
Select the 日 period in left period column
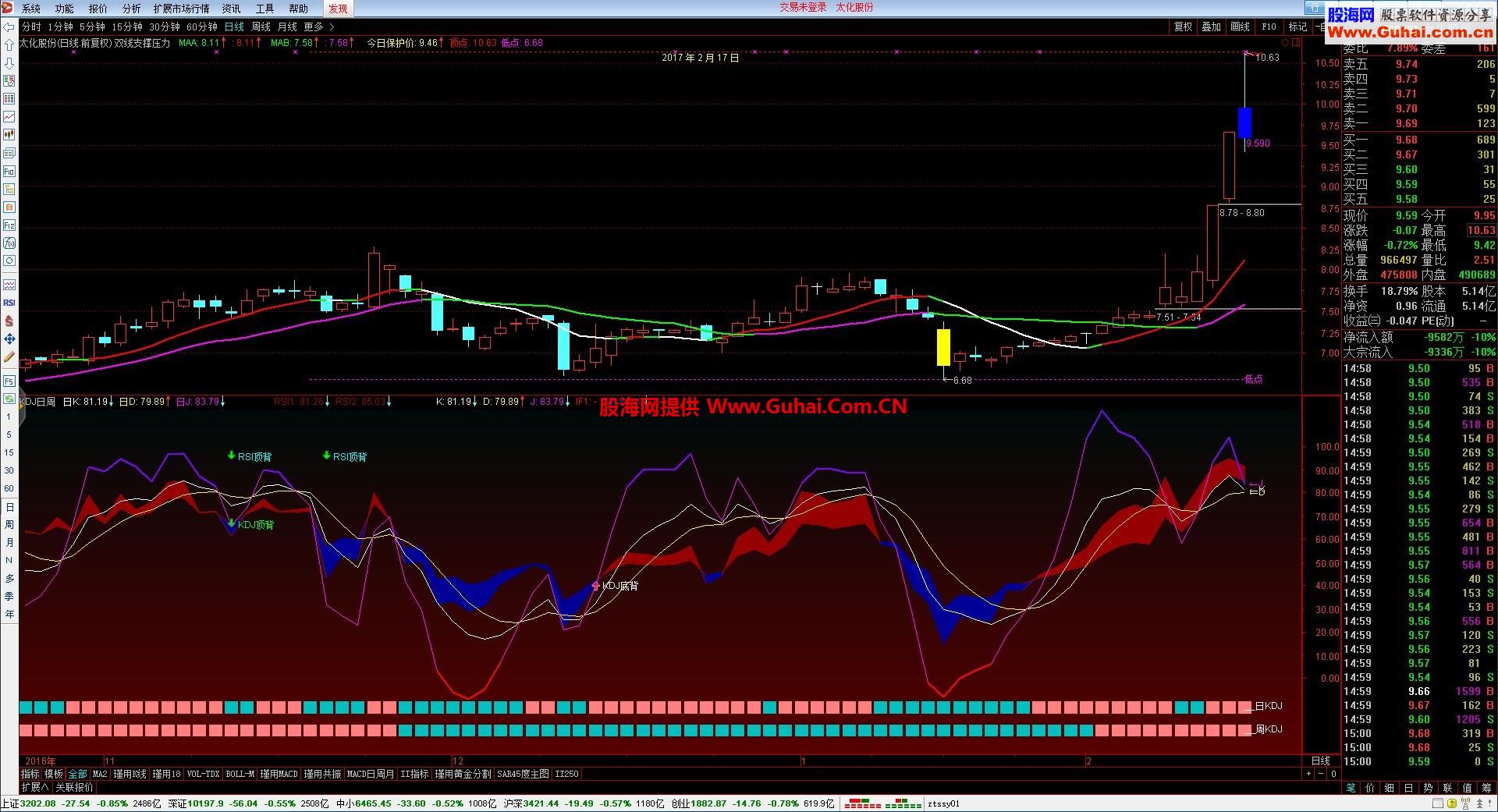[9, 507]
